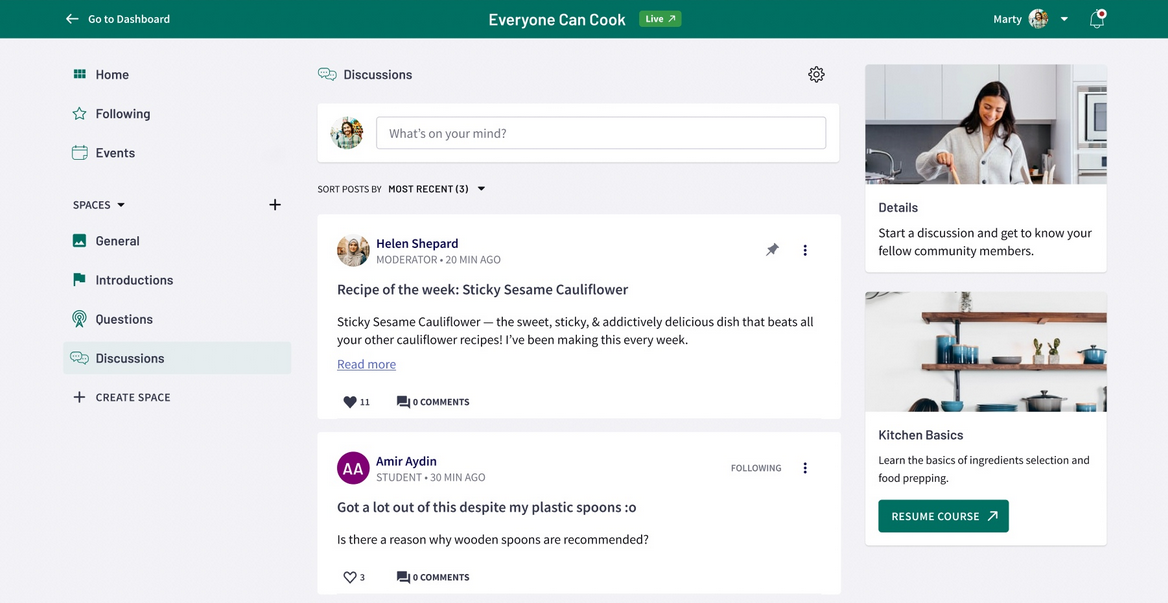Click the Live badge in the header
This screenshot has height=603, width=1168.
click(660, 18)
